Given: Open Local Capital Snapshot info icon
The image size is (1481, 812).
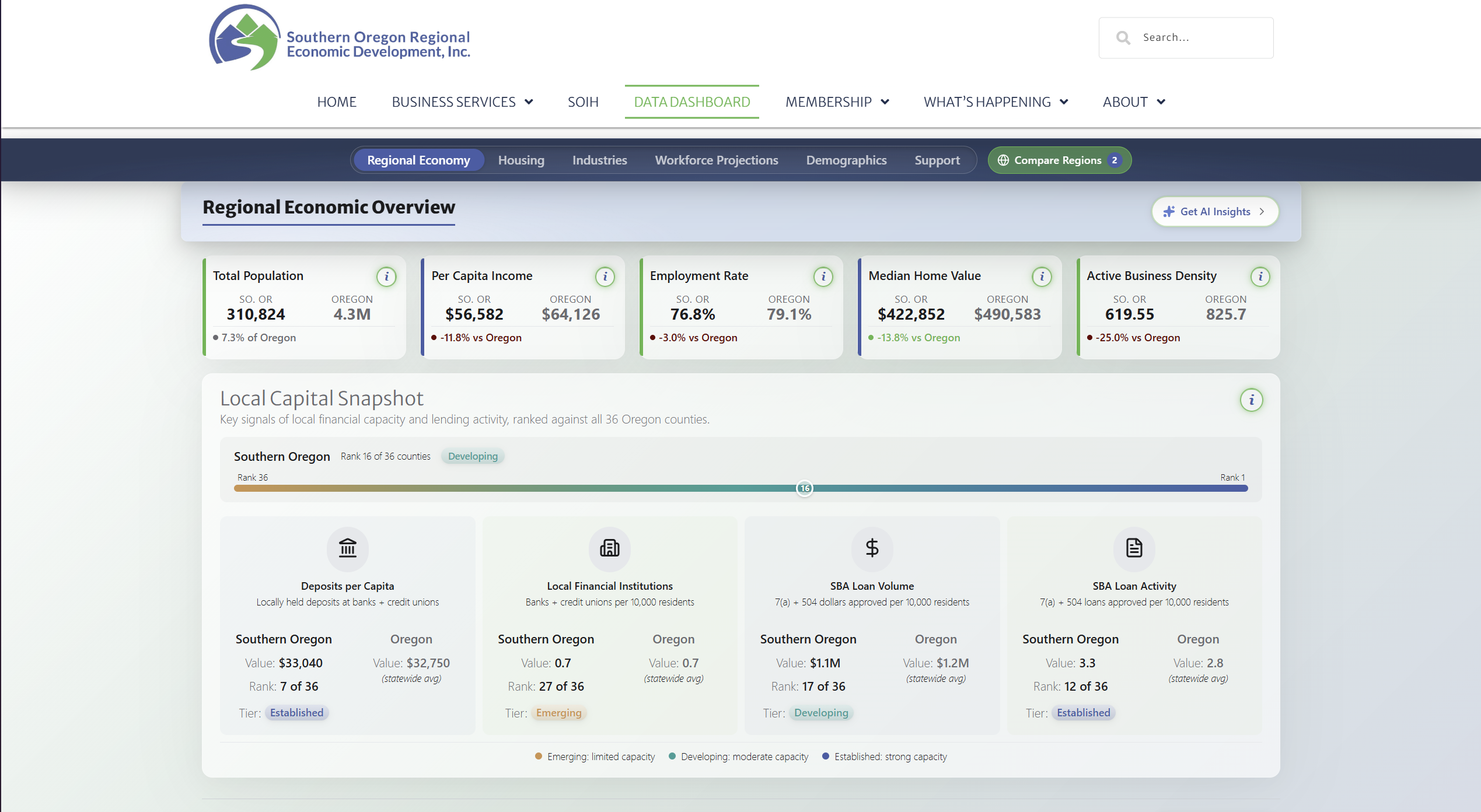Looking at the screenshot, I should [x=1251, y=400].
